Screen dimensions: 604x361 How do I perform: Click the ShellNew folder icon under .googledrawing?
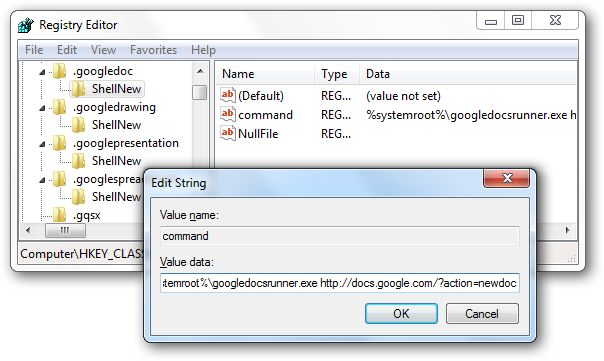pyautogui.click(x=79, y=125)
